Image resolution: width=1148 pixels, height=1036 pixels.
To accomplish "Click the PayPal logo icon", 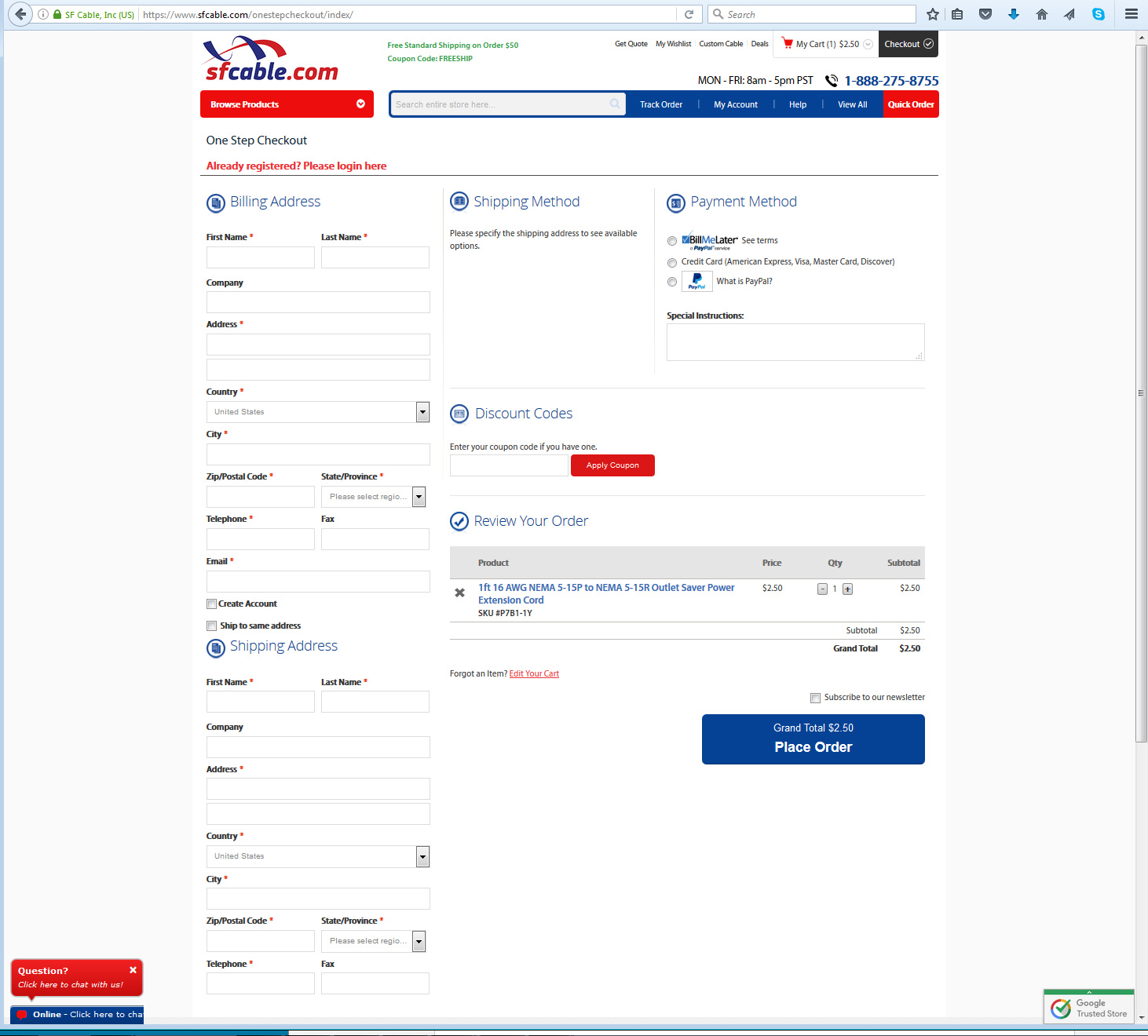I will point(697,281).
